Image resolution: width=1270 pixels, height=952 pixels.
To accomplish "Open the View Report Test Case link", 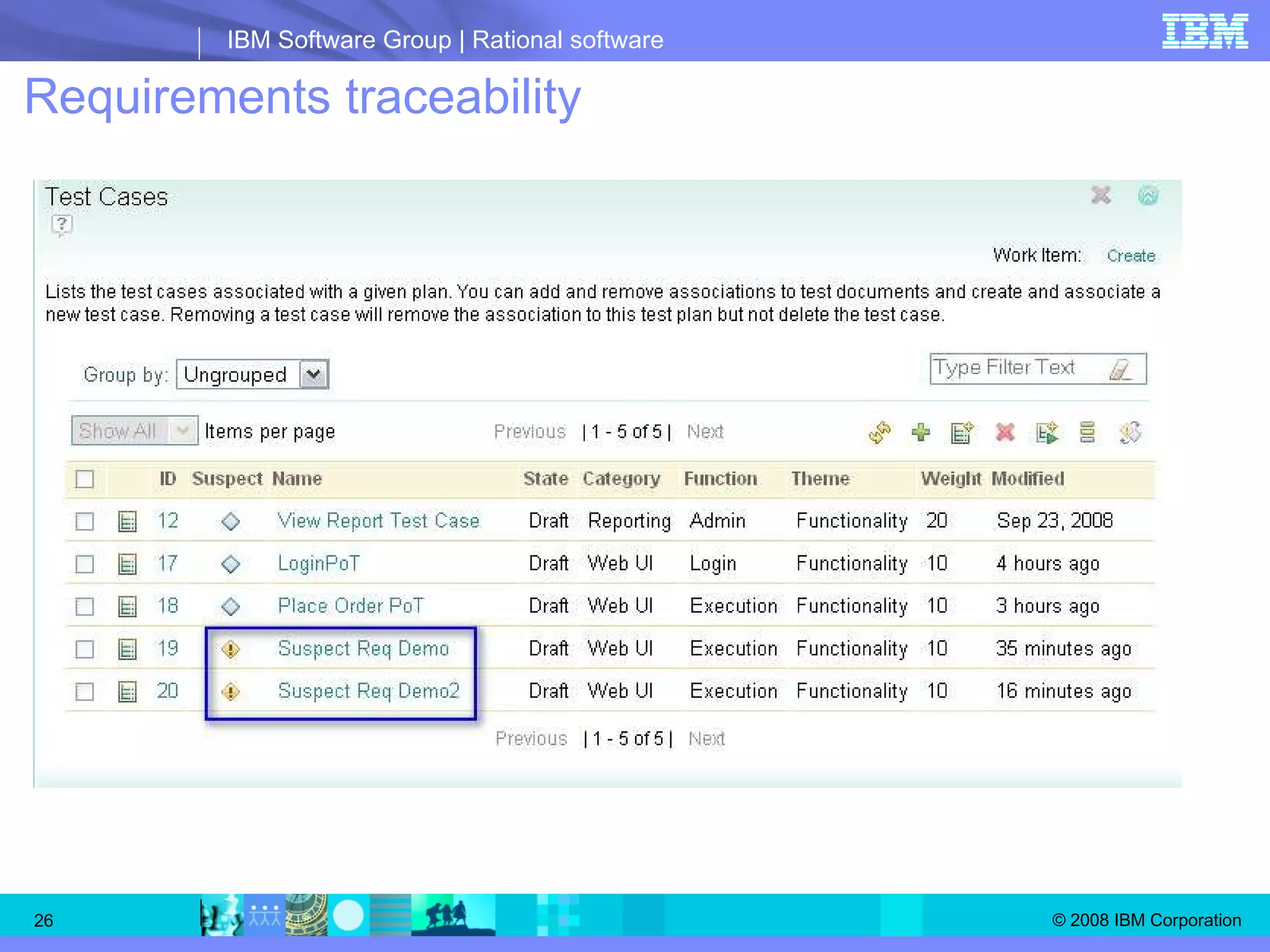I will coord(378,521).
